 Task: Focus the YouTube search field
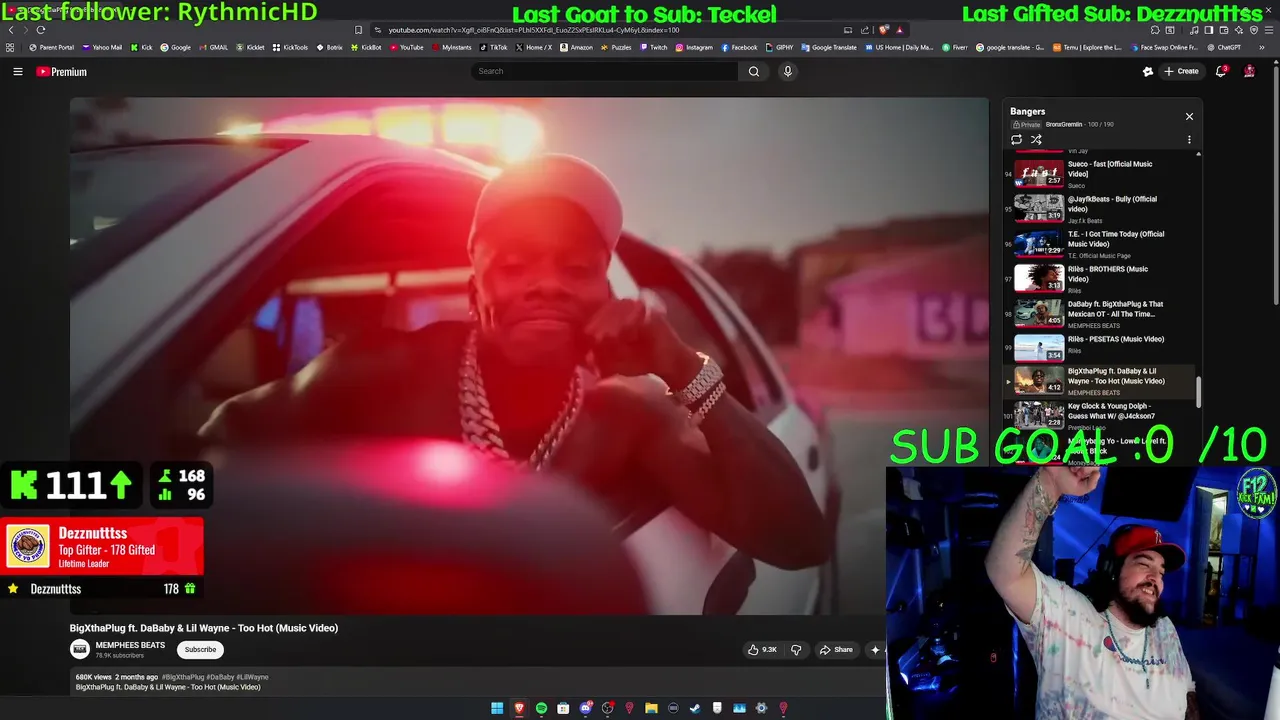[x=605, y=71]
